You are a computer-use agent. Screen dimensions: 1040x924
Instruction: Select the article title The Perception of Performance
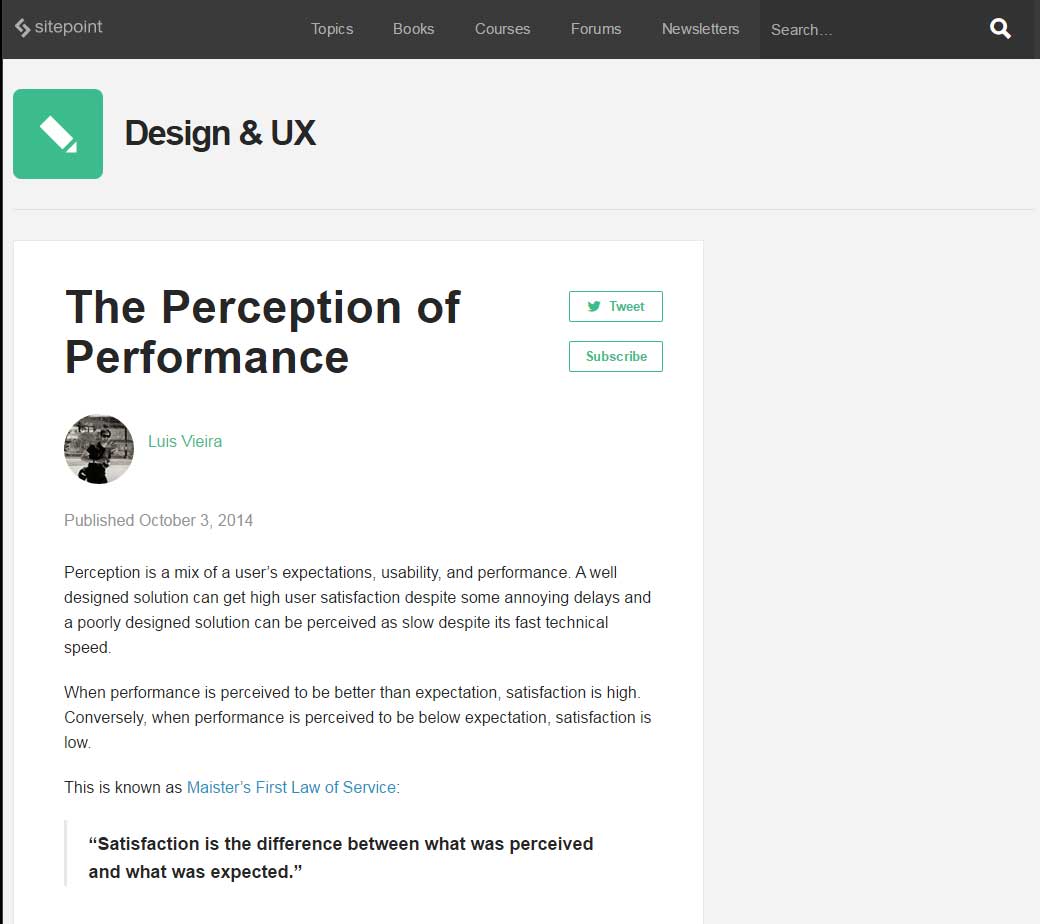[262, 332]
